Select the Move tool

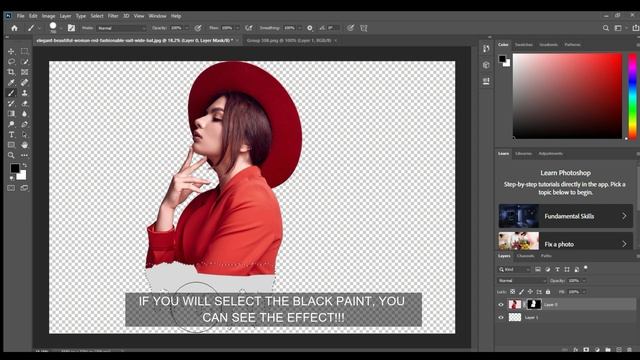coord(11,51)
